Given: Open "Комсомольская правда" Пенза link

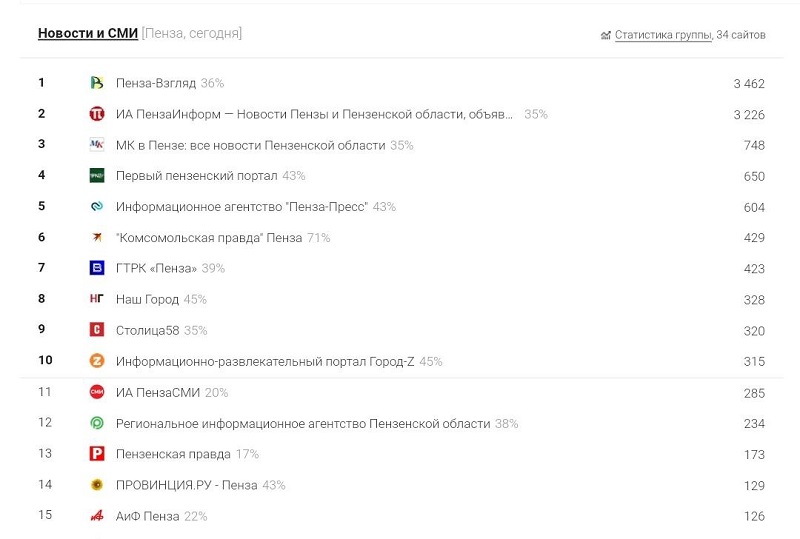Looking at the screenshot, I should click(209, 238).
